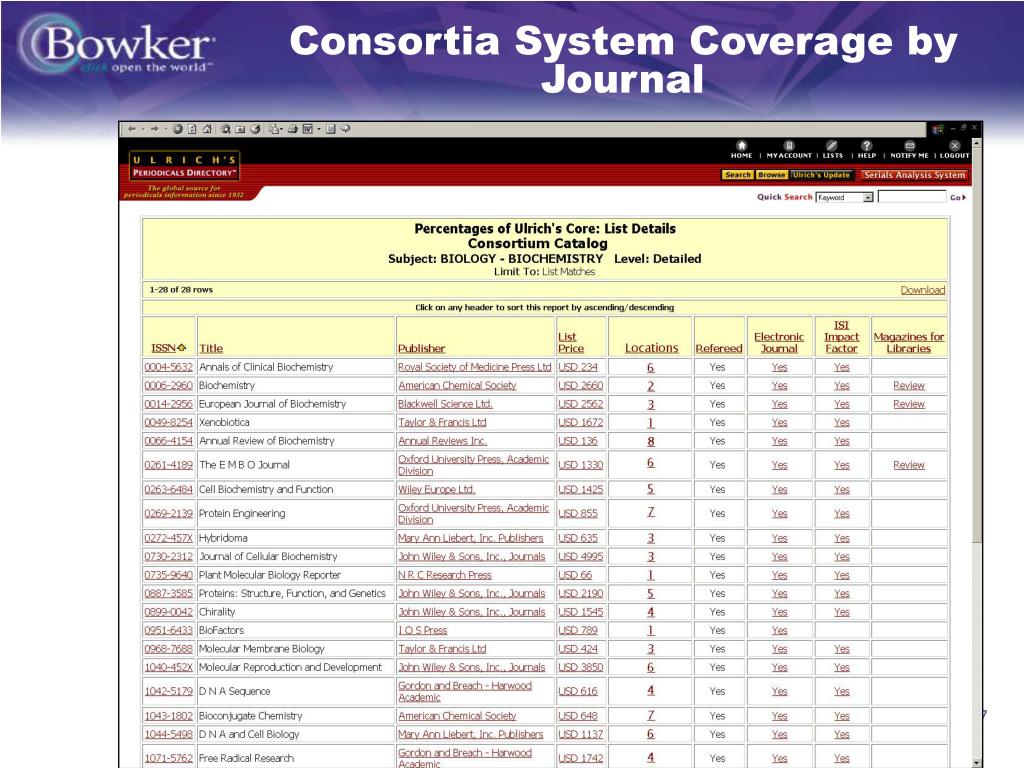Select the 'Chirality' title cell
Screen dimensions: 1024x768
[x=296, y=612]
